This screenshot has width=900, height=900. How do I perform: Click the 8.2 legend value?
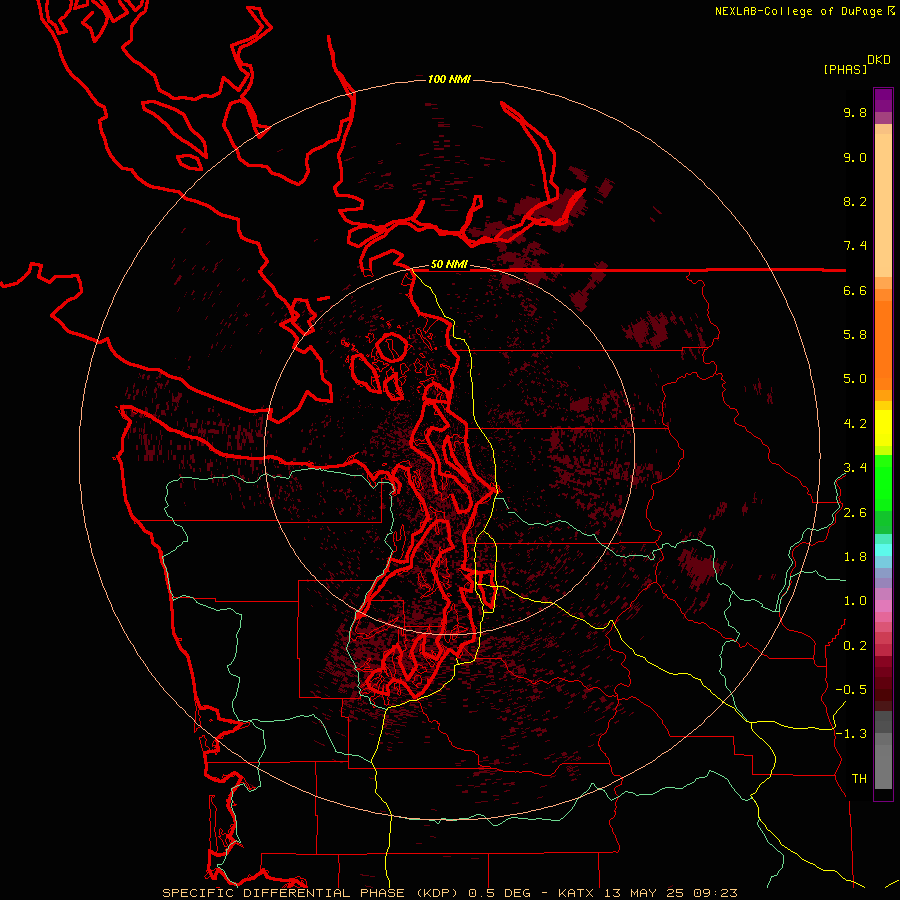(855, 201)
